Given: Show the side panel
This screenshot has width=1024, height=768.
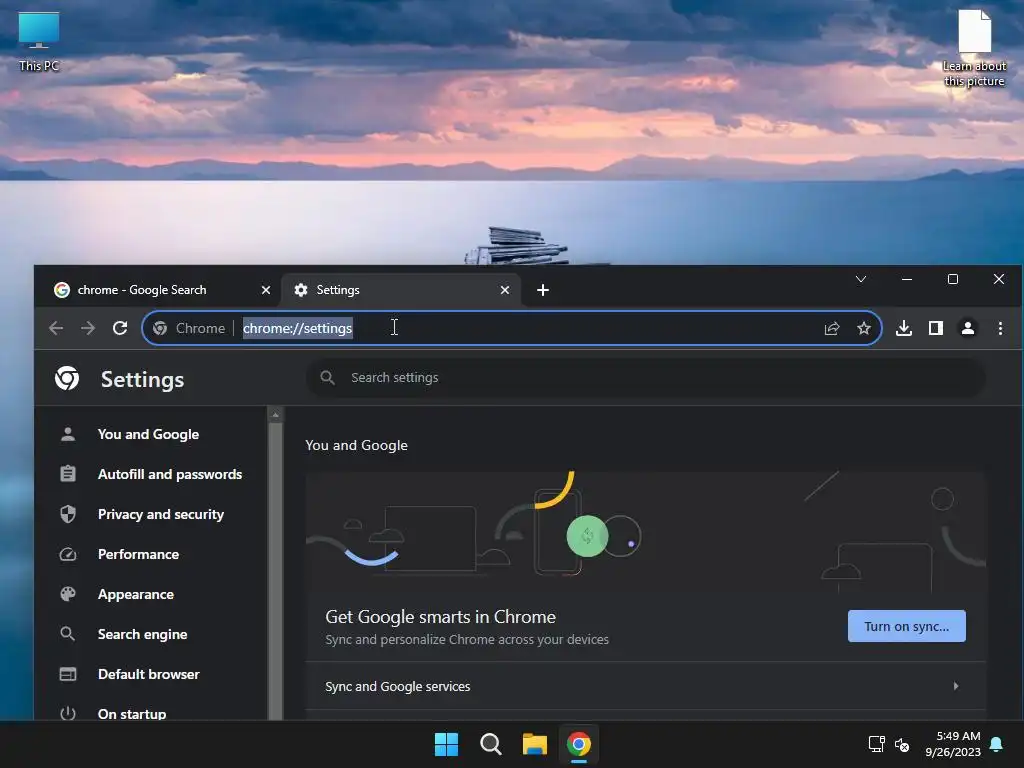Looking at the screenshot, I should click(x=936, y=328).
